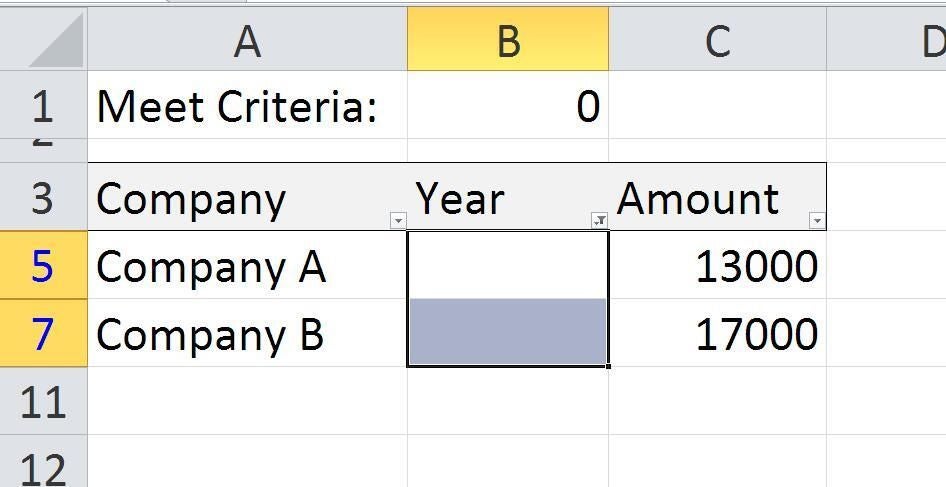Open the Company column filter dropdown

398,220
